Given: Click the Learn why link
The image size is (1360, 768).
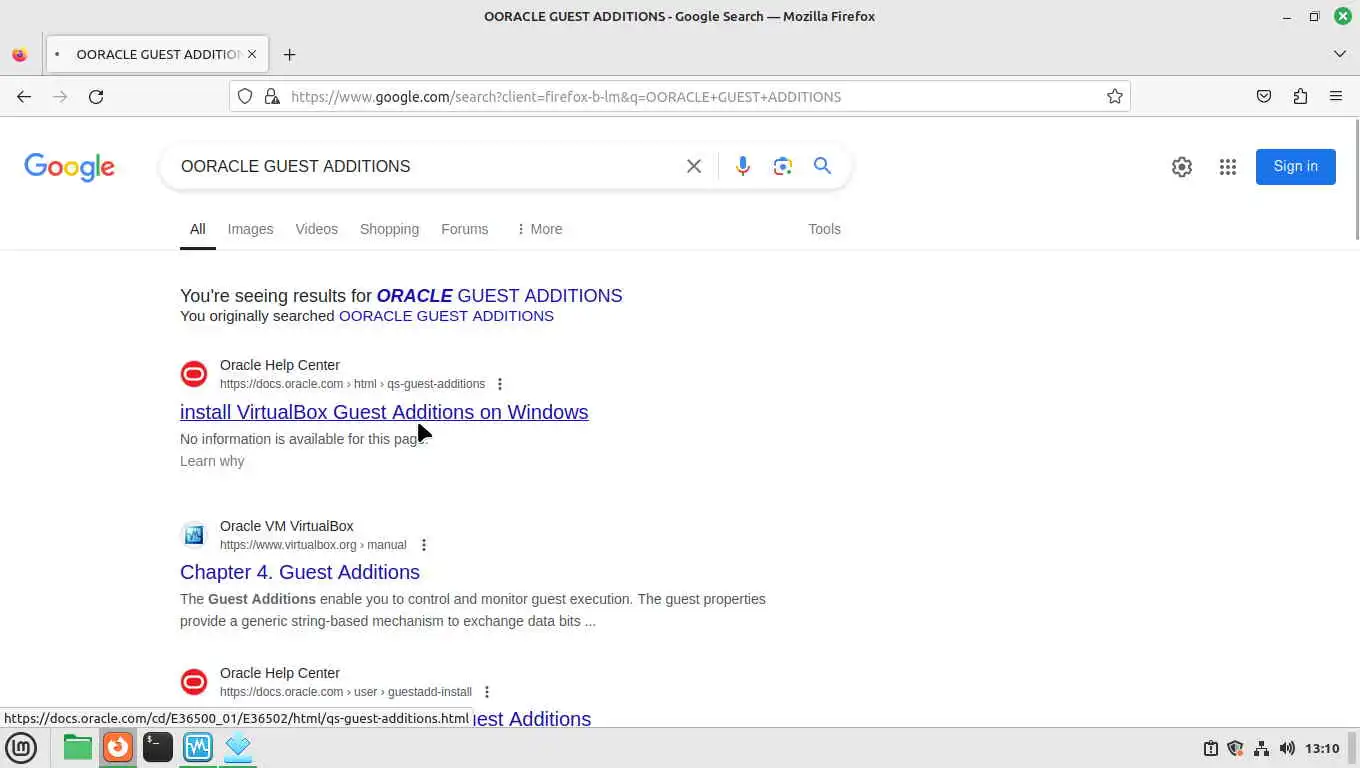Looking at the screenshot, I should (212, 461).
